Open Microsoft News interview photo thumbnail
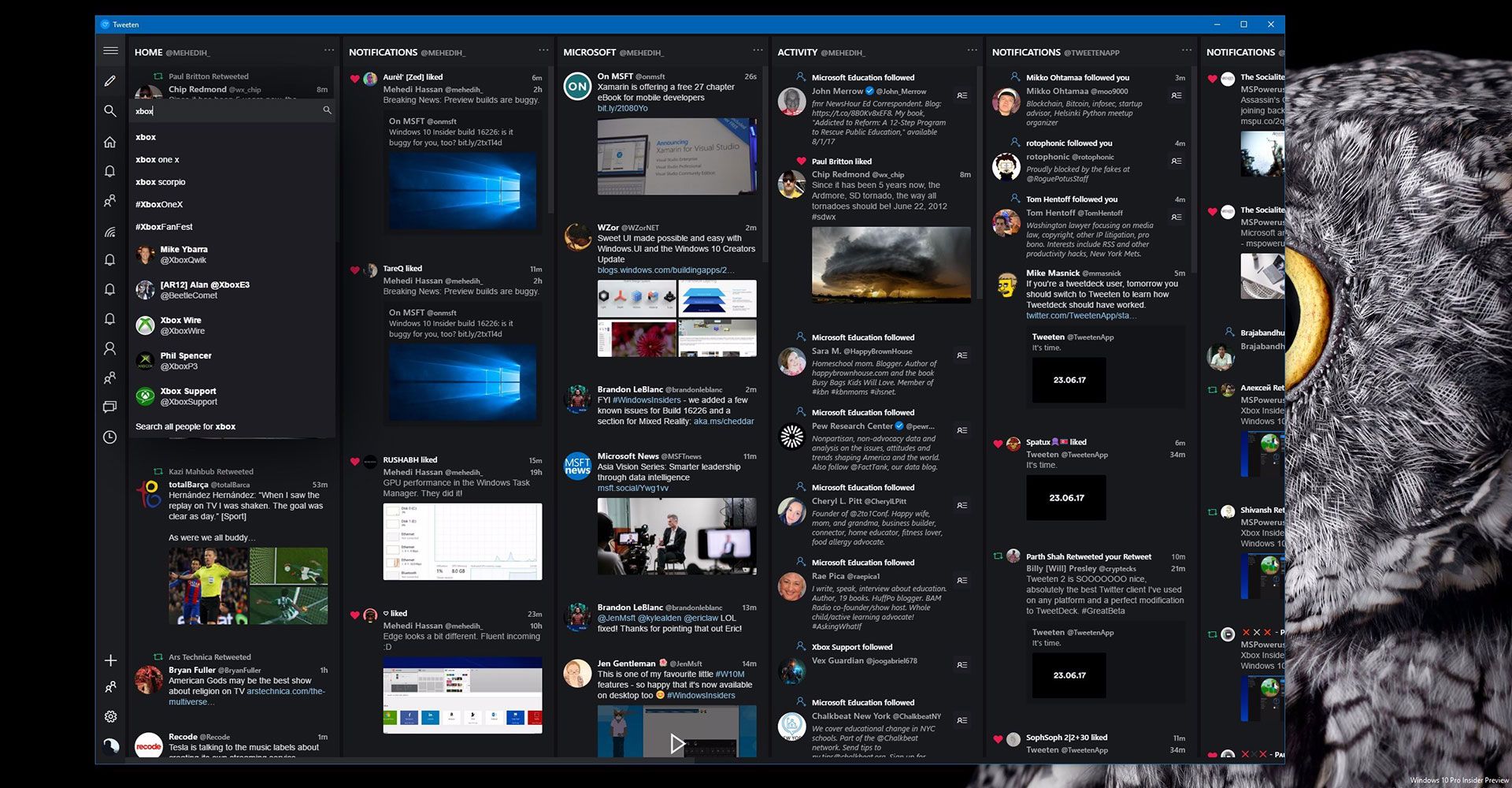The image size is (1512, 788). (676, 536)
